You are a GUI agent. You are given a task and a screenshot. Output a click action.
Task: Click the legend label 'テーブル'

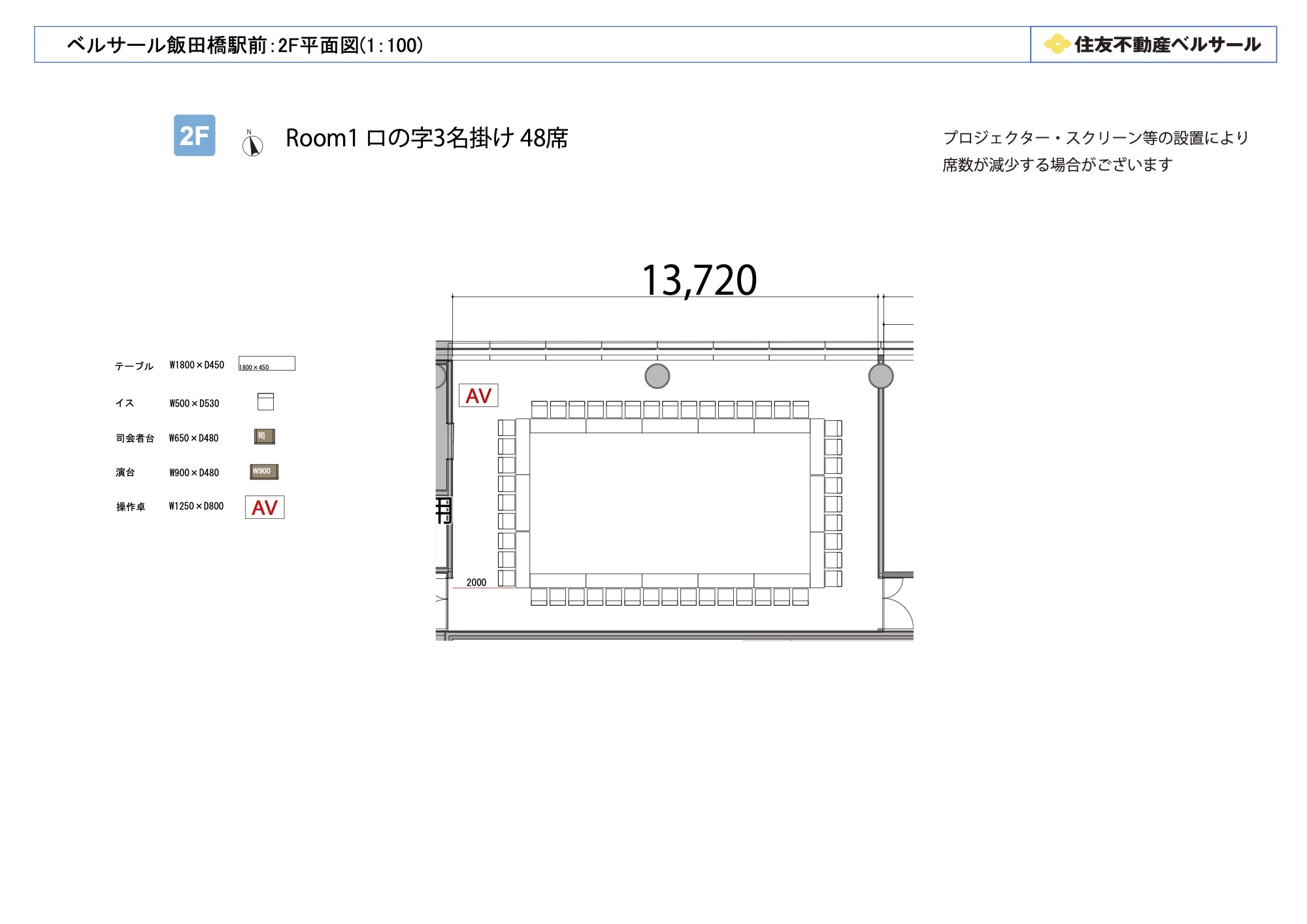click(134, 366)
